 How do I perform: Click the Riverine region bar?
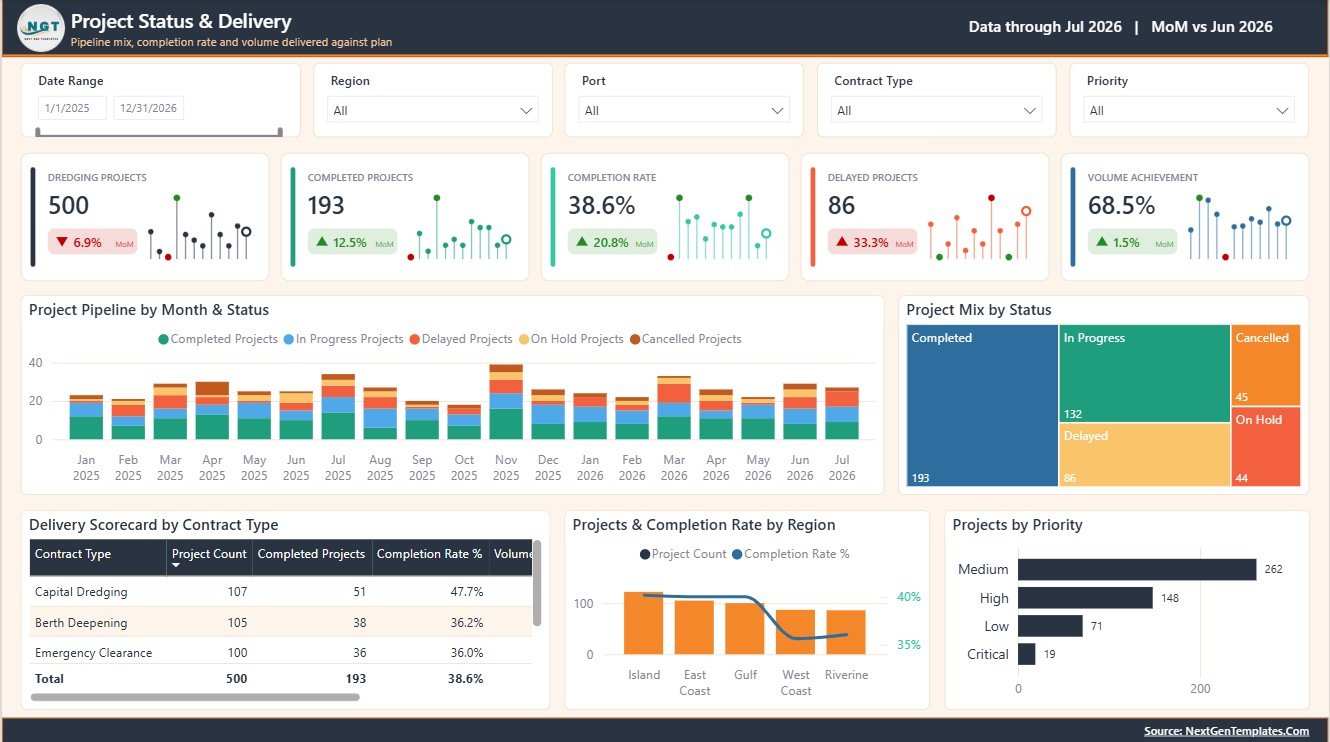tap(846, 632)
